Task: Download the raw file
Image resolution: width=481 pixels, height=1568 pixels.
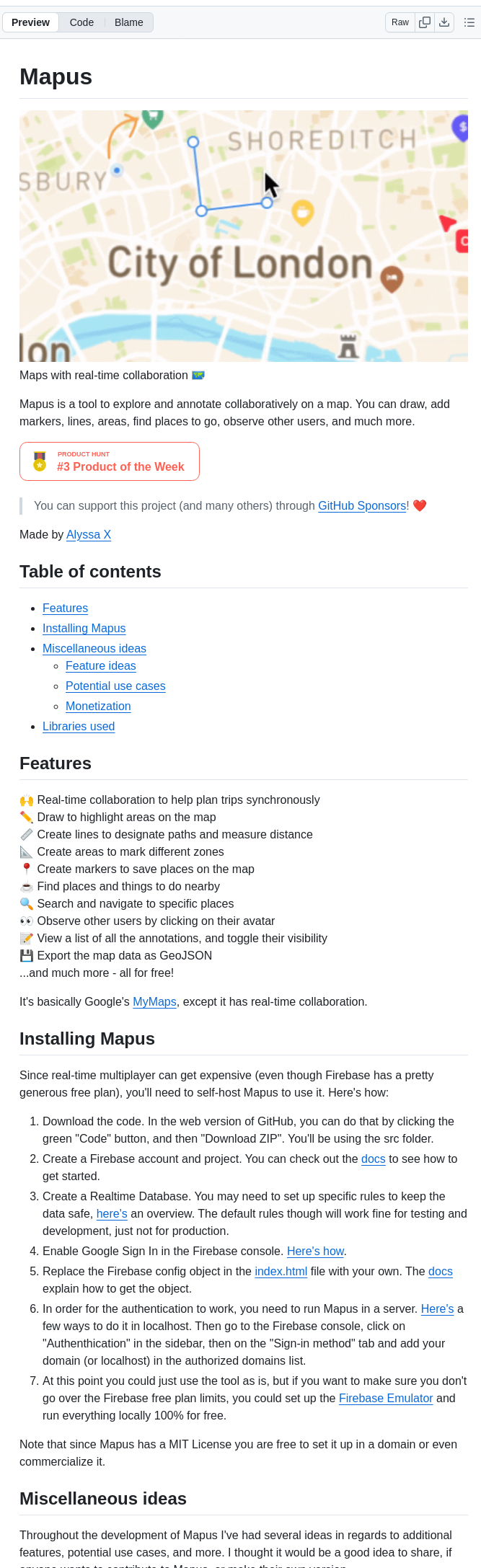Action: (x=444, y=22)
